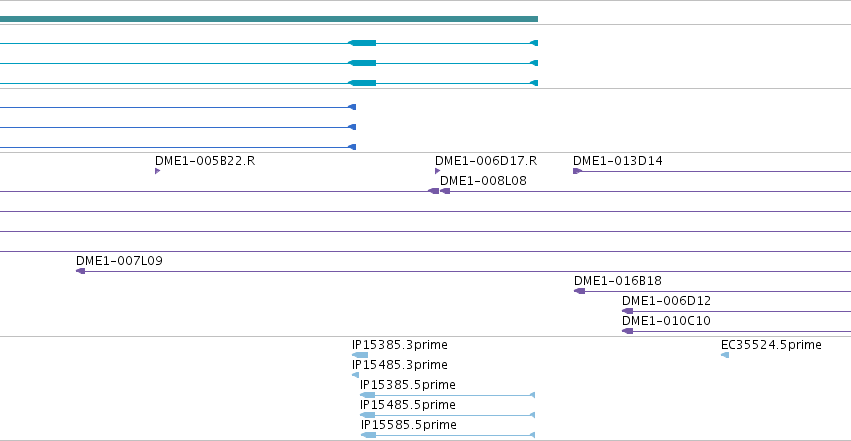This screenshot has height=441, width=851.
Task: Click the DME1-013D14 start arrow glyph
Action: [x=577, y=171]
